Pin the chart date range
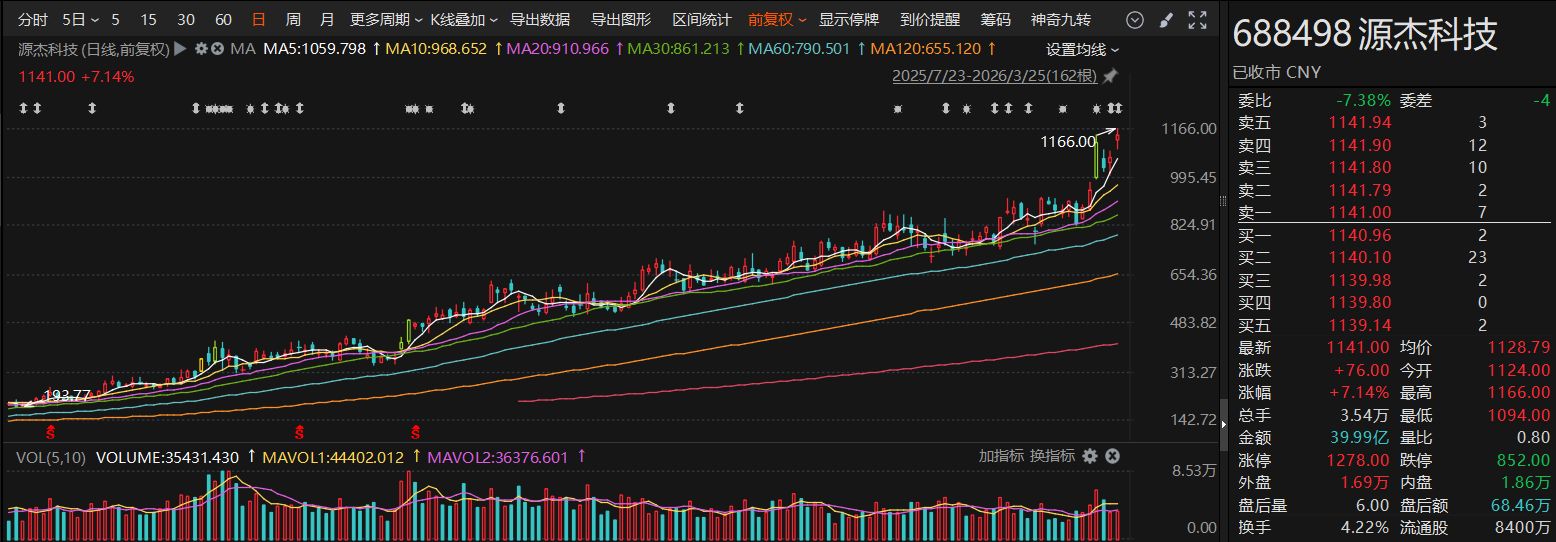The width and height of the screenshot is (1556, 542). 1110,76
